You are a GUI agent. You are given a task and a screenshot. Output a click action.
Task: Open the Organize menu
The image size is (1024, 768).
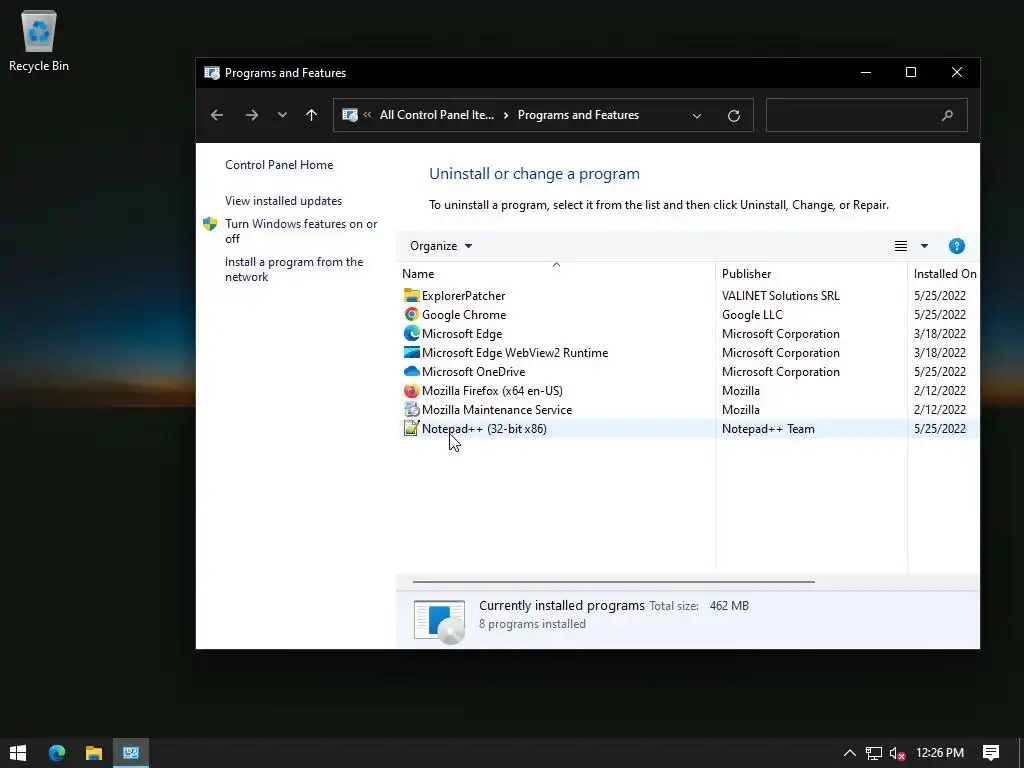tap(441, 246)
